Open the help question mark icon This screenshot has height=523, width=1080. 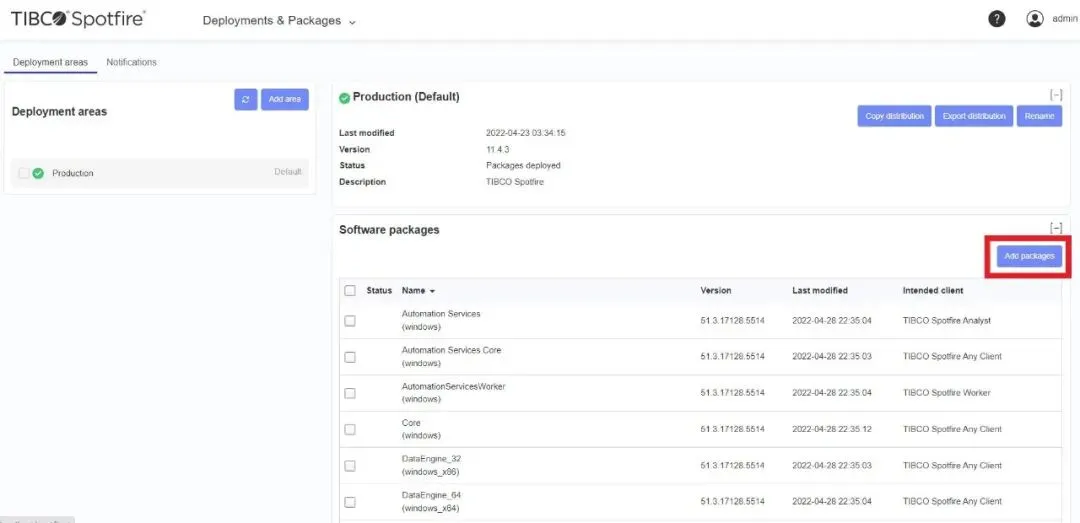tap(997, 19)
